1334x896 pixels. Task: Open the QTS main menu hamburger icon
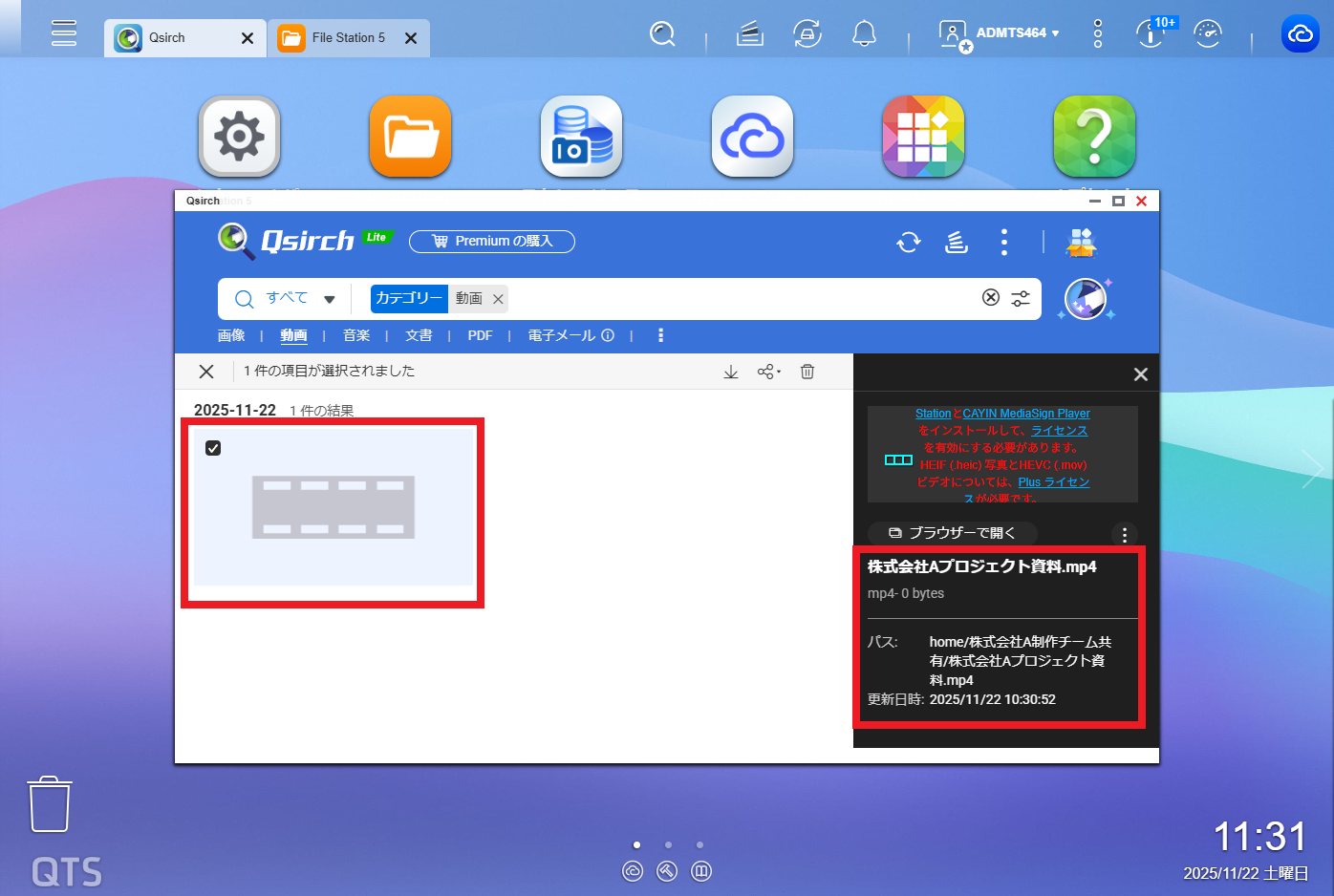(x=64, y=33)
